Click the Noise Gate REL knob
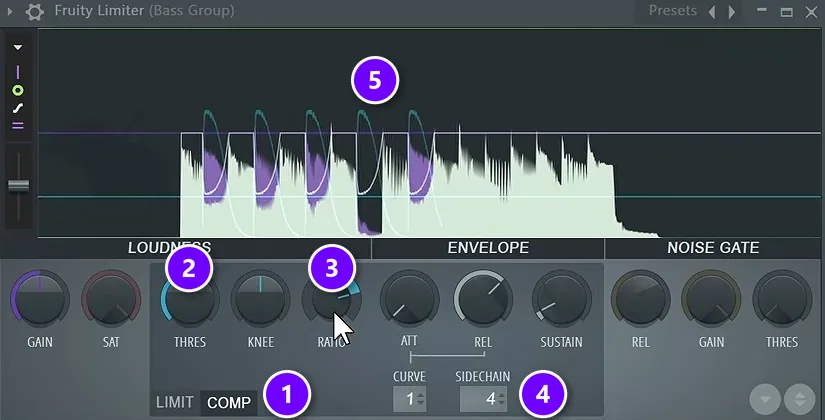 (640, 299)
